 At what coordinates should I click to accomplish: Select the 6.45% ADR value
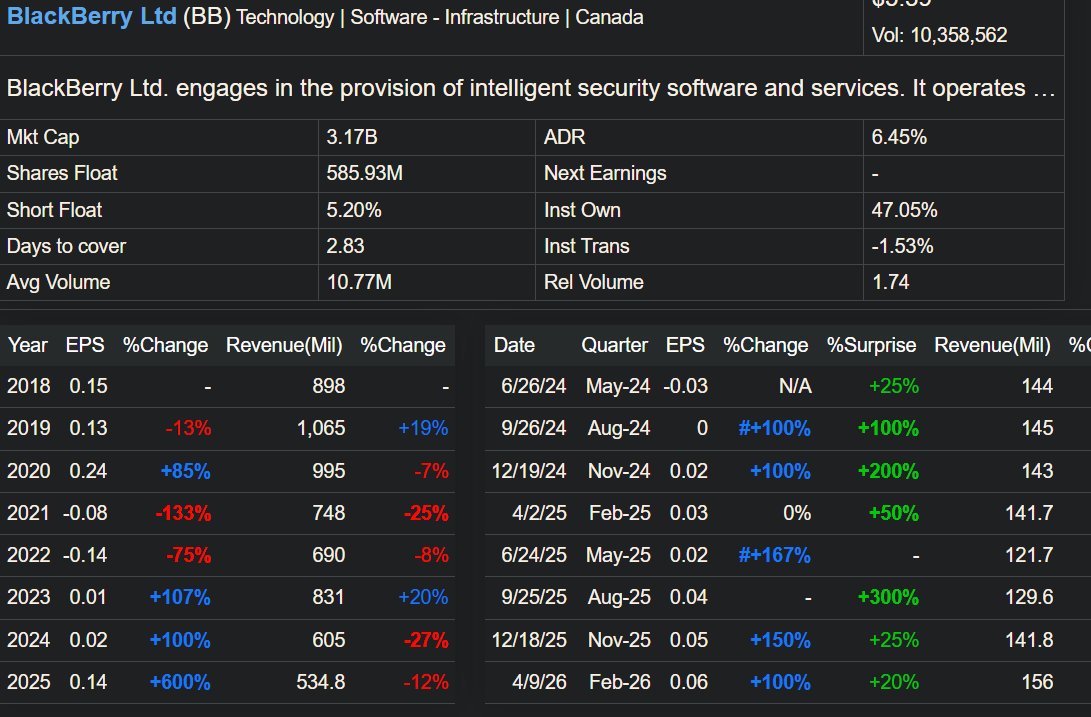(899, 137)
